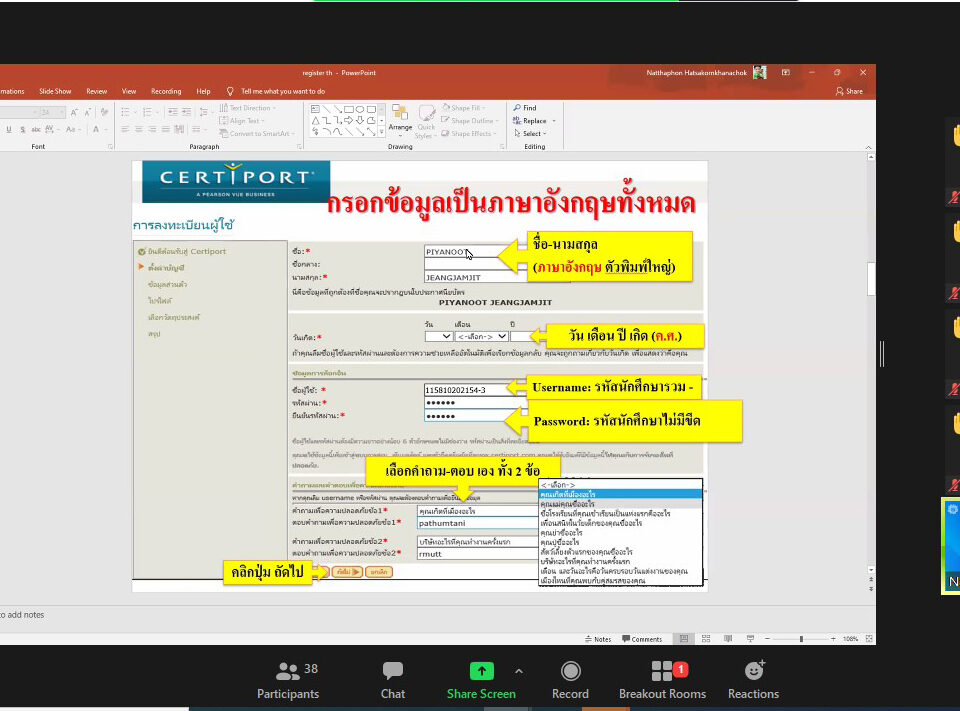Switch to Normal view in the status bar
Image resolution: width=960 pixels, height=711 pixels.
coord(684,639)
